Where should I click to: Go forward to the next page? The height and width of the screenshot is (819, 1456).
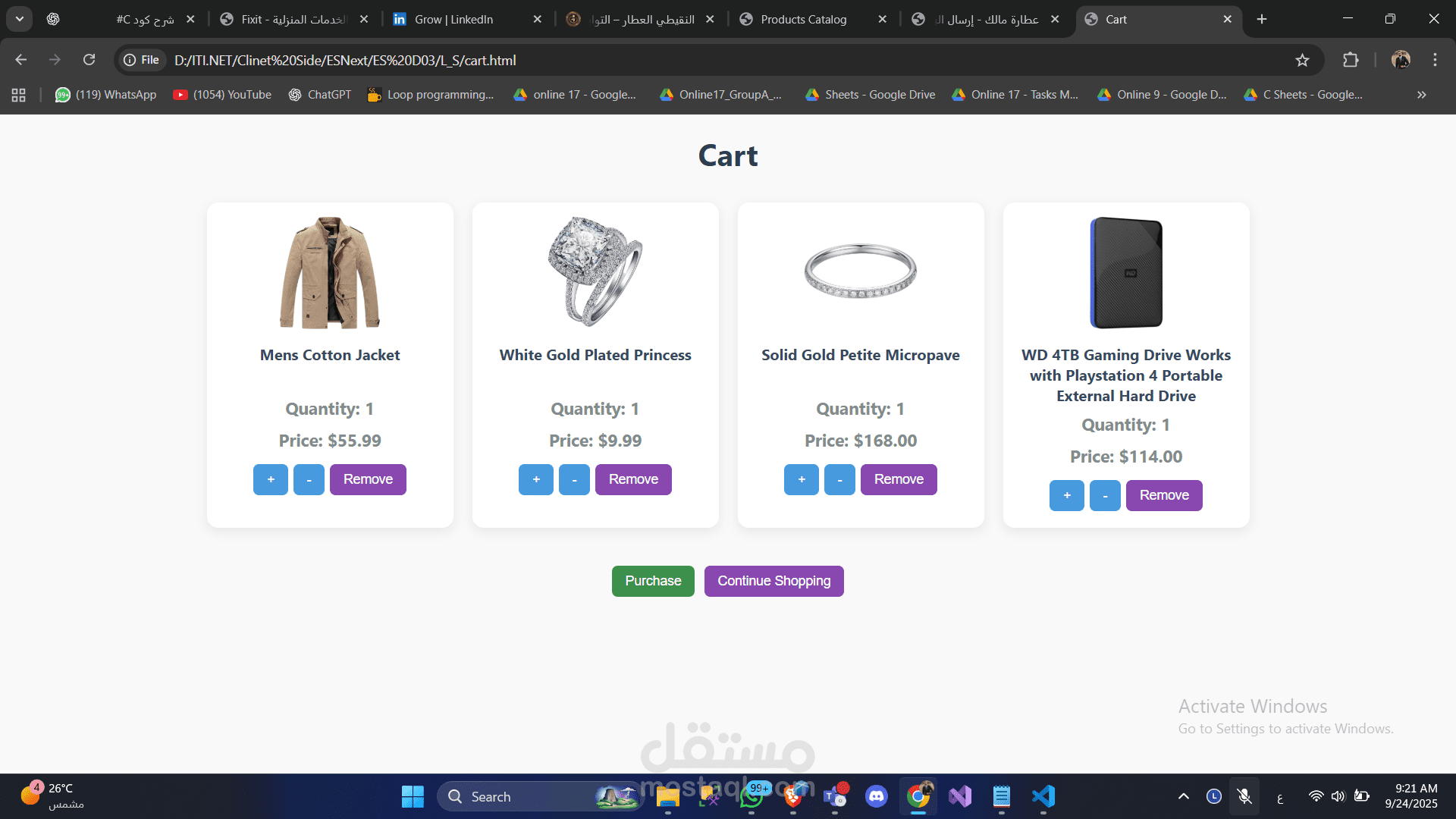point(55,60)
